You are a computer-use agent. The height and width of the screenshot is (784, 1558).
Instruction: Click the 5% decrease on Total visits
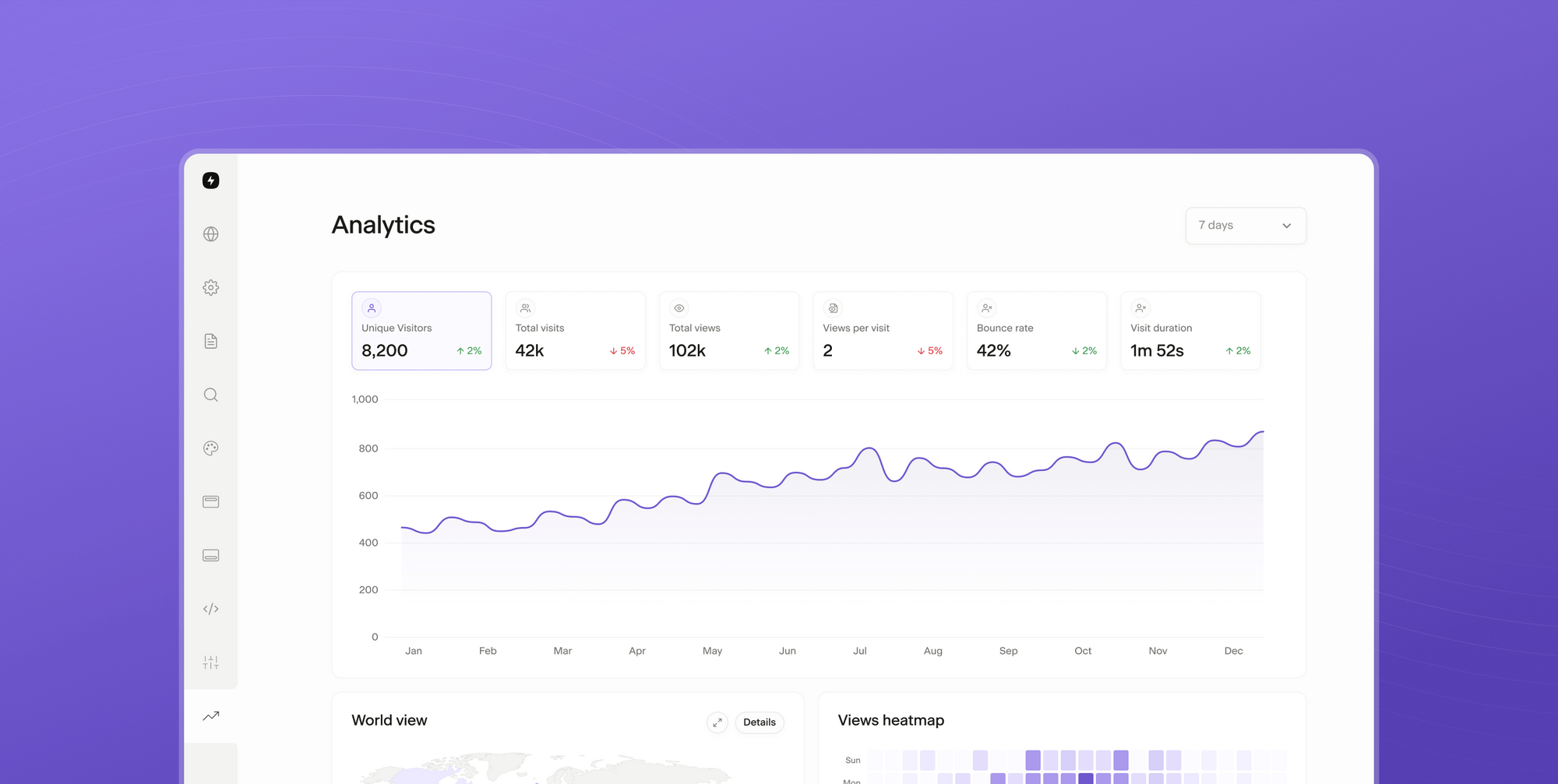pos(622,351)
